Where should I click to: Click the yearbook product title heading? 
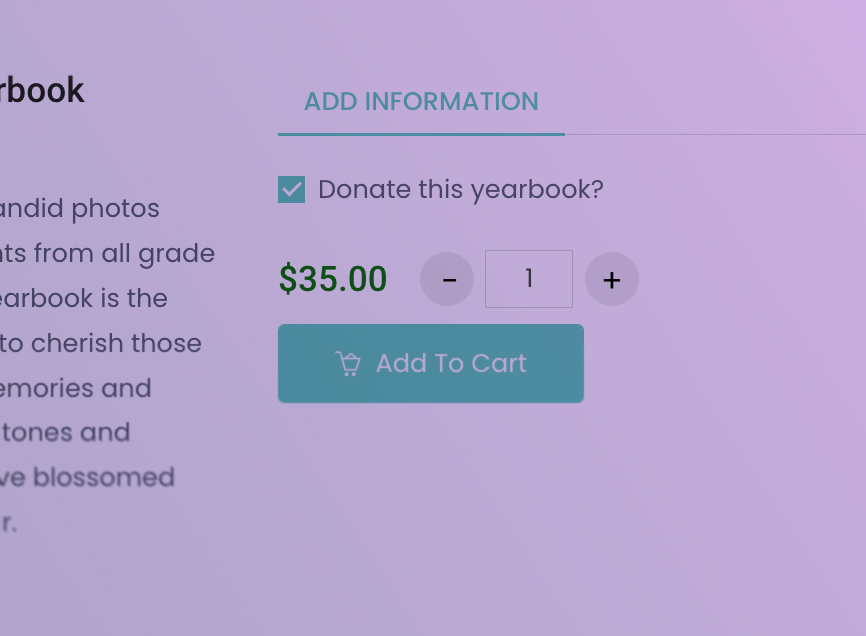[x=42, y=89]
